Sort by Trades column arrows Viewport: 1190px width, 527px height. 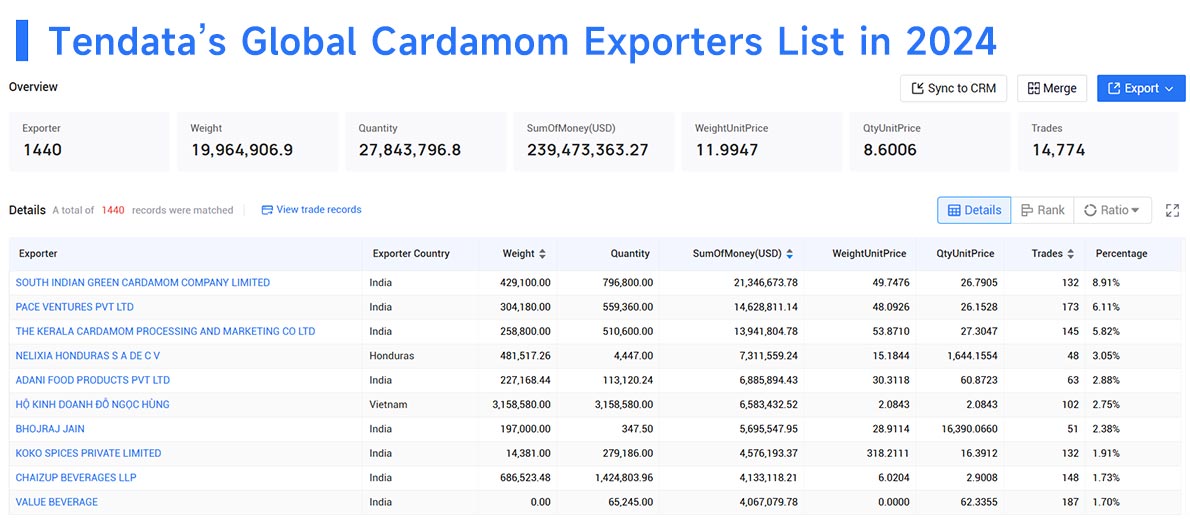click(1071, 254)
